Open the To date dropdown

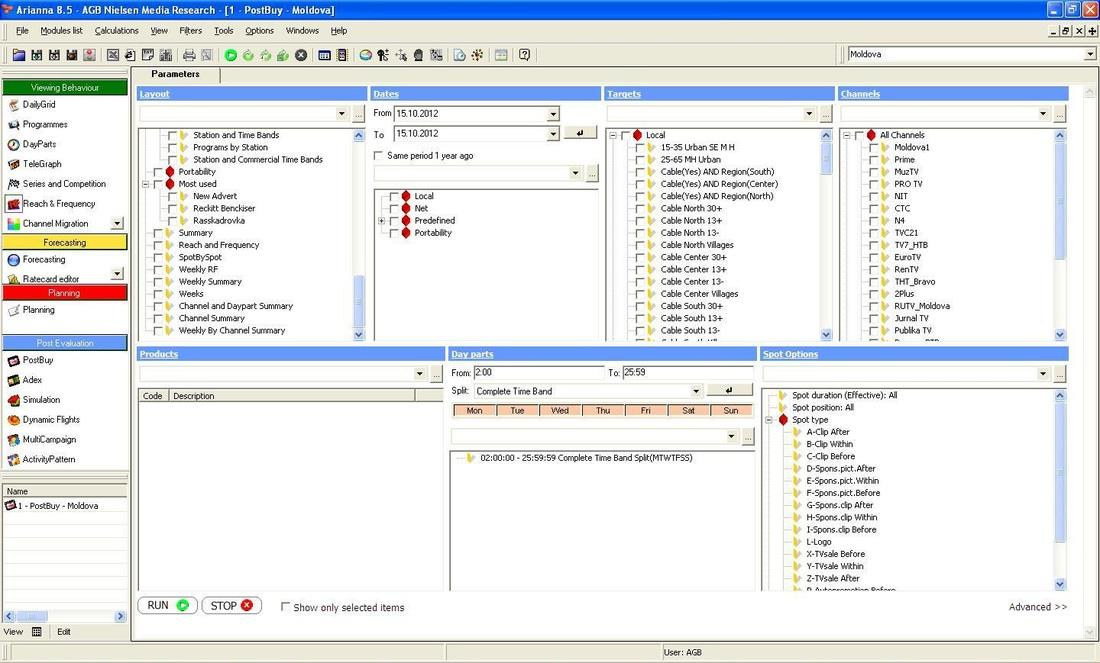553,133
